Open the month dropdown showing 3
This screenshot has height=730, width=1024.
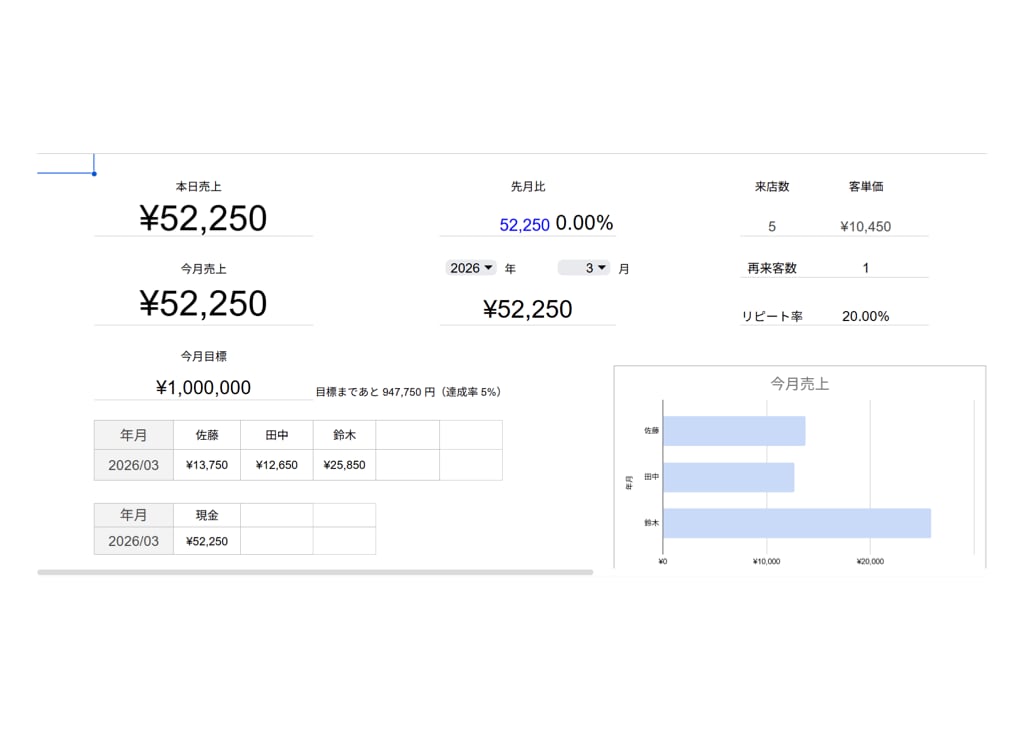click(584, 268)
